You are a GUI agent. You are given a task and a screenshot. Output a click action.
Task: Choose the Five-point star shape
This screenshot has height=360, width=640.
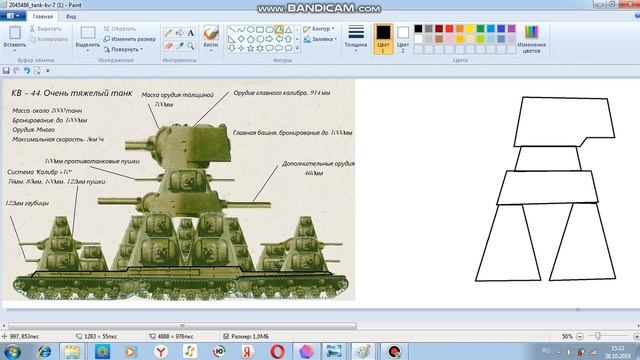(250, 48)
